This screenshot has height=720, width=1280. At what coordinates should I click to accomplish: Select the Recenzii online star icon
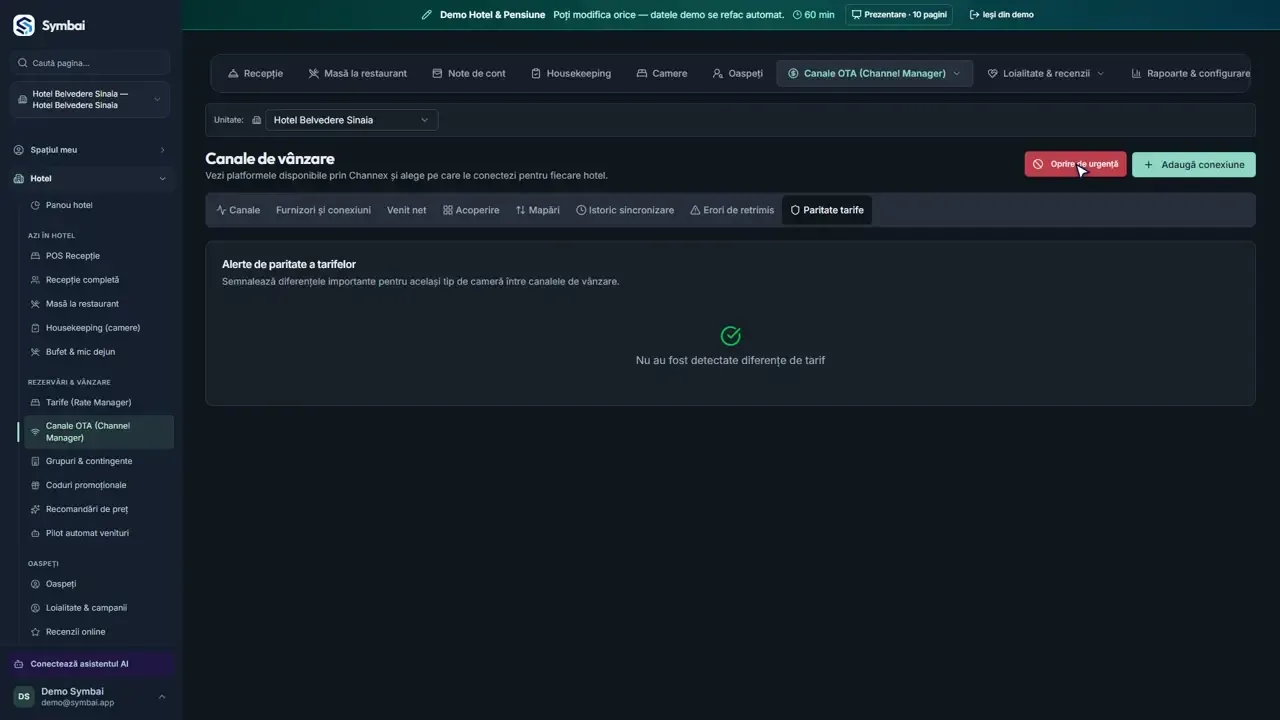(x=35, y=632)
